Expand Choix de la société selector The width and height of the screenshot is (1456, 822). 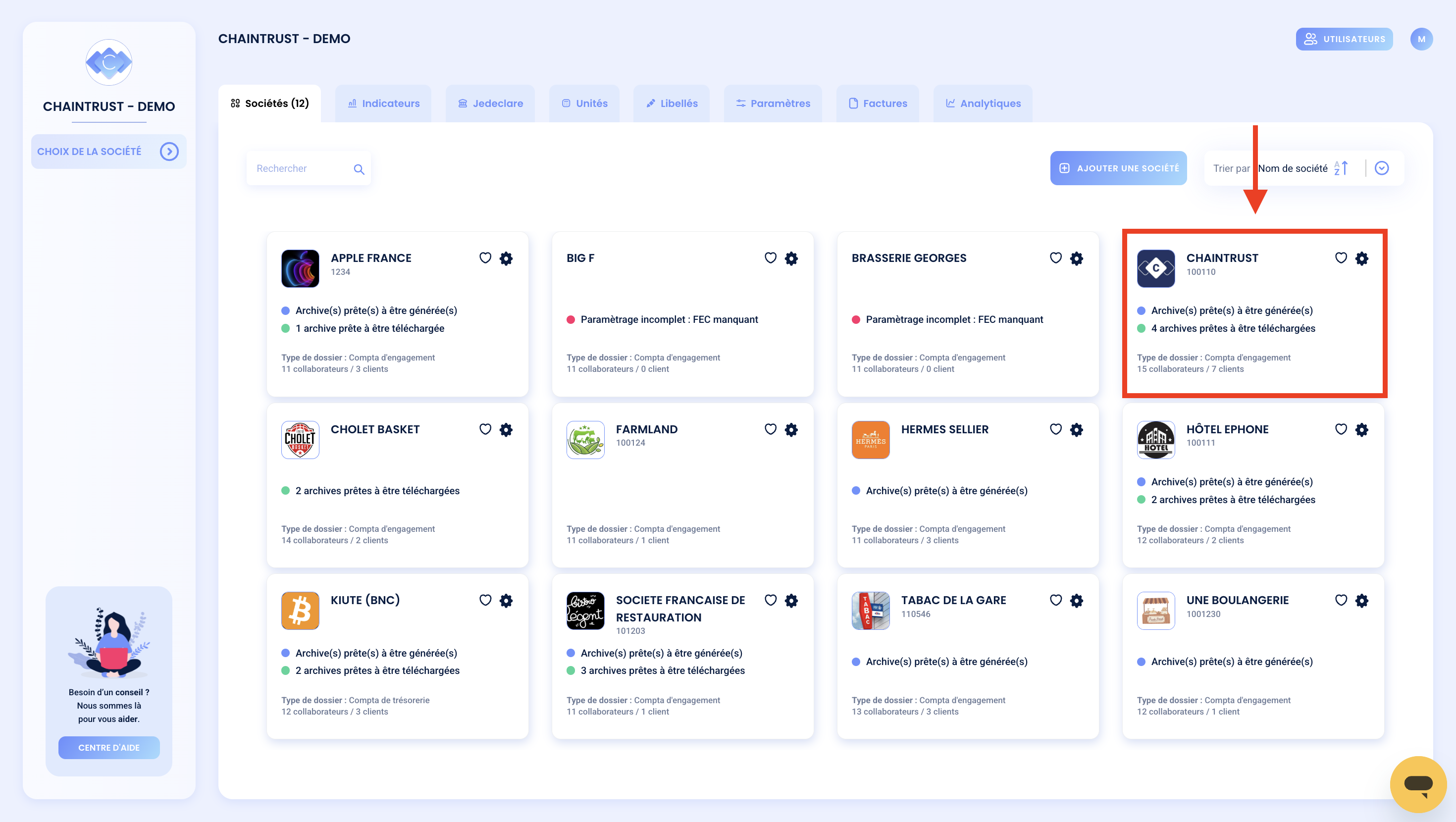(108, 152)
